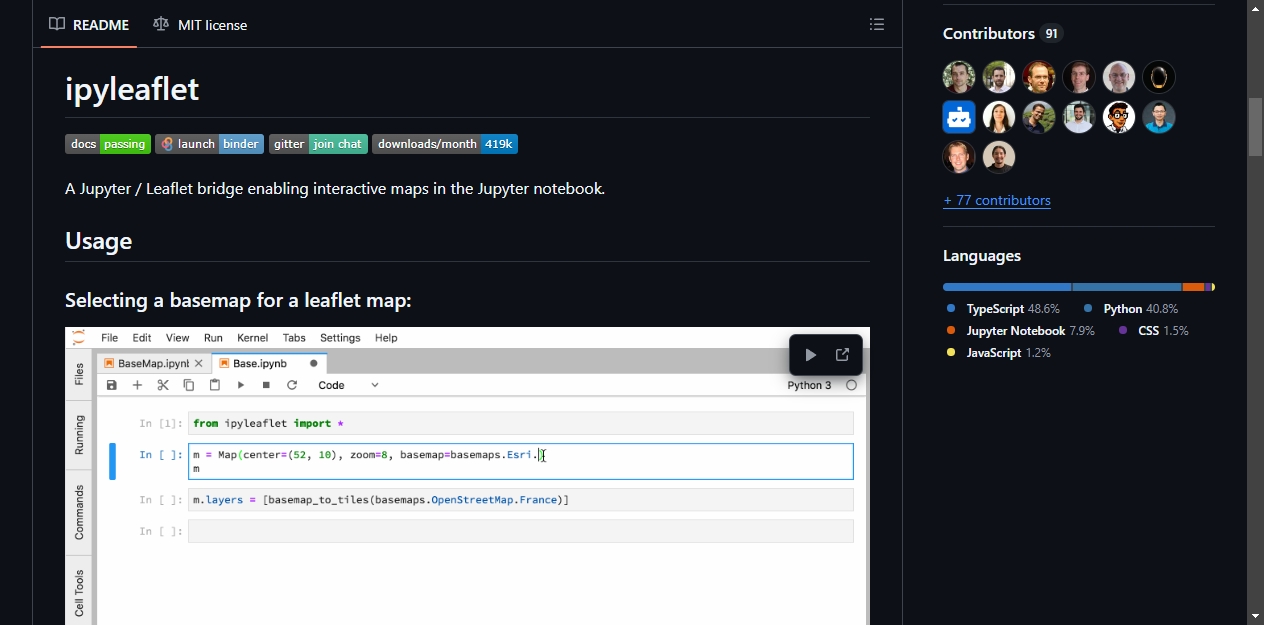1264x625 pixels.
Task: Click the CSS 1.5% language link
Action: pyautogui.click(x=1153, y=331)
